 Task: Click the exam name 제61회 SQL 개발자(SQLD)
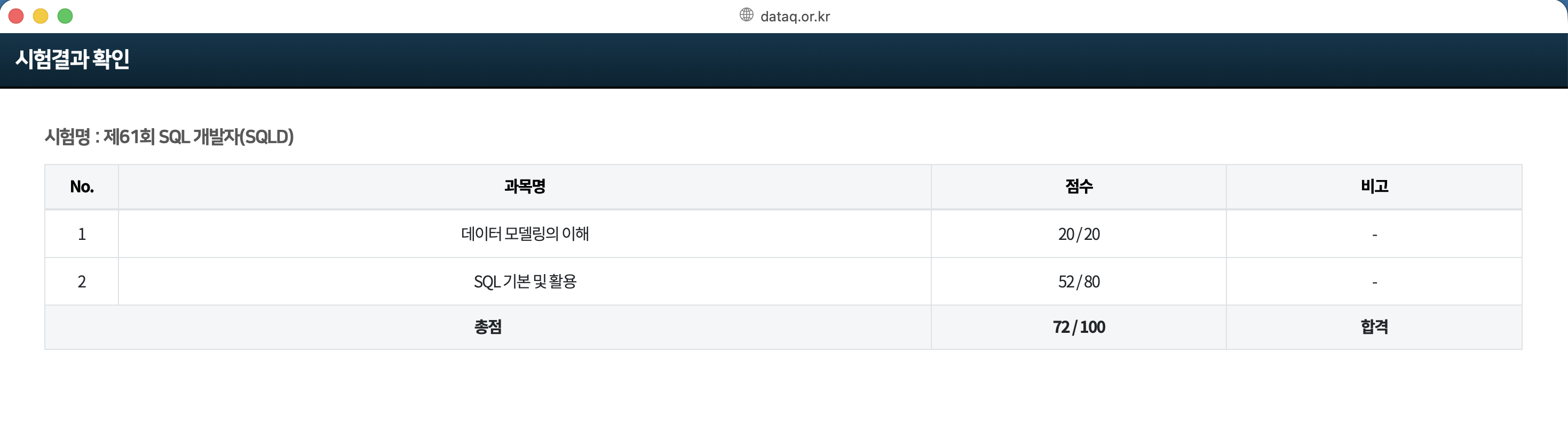point(199,136)
